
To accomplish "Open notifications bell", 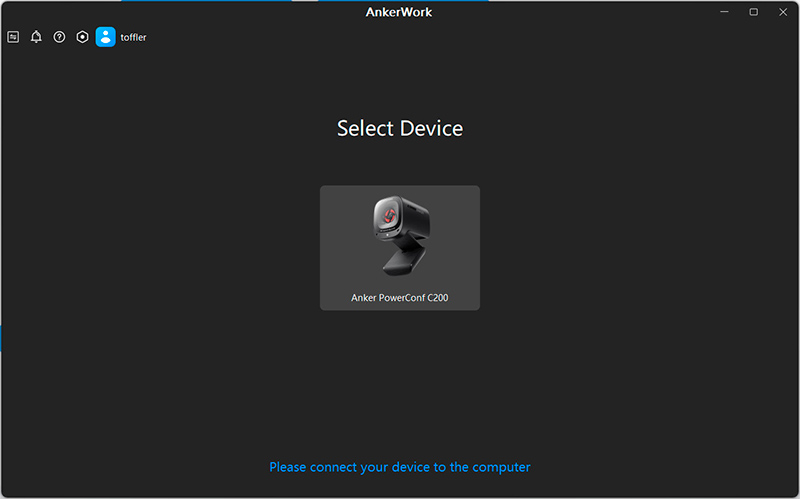I will (36, 37).
